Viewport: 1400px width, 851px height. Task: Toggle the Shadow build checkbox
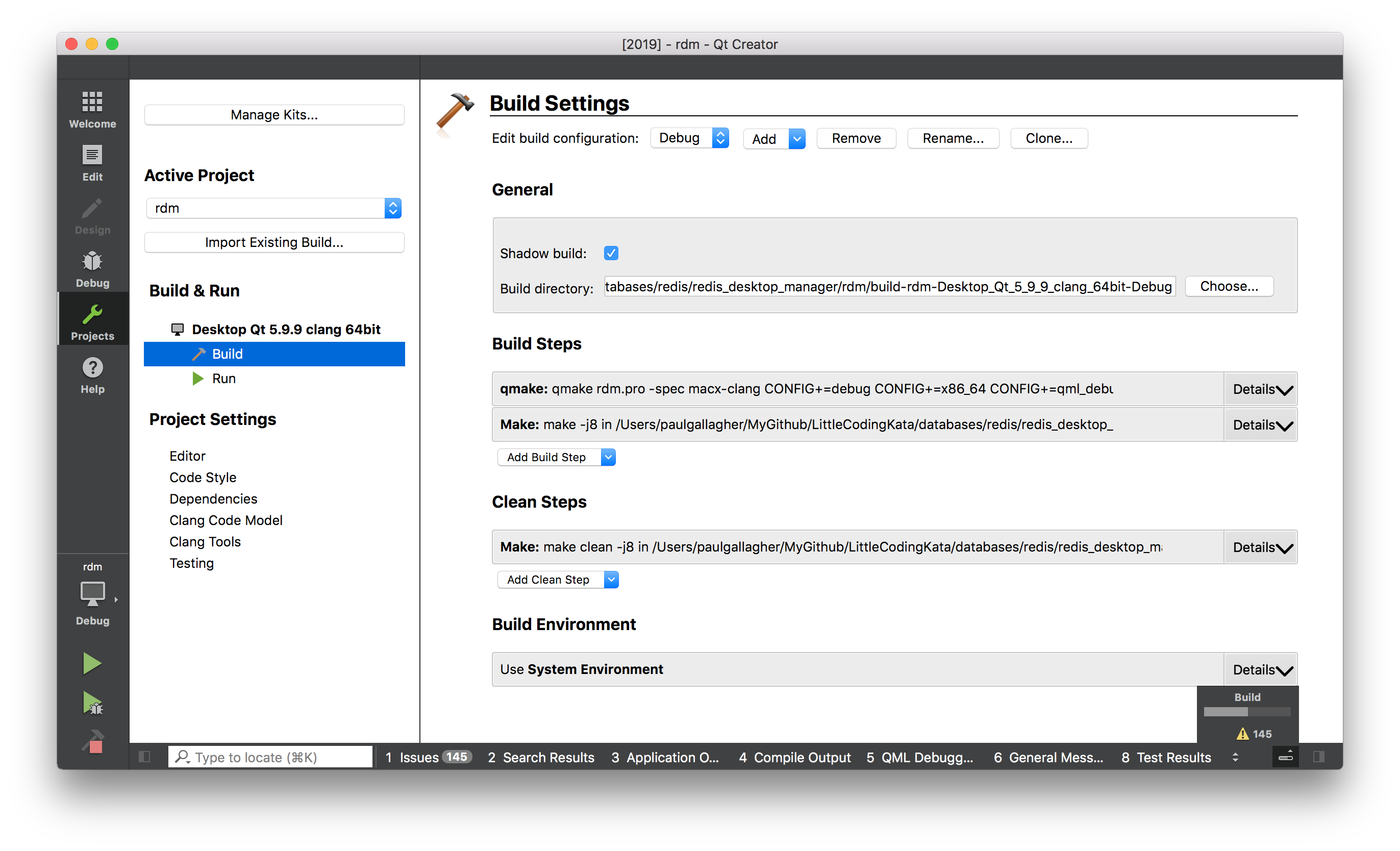tap(611, 253)
